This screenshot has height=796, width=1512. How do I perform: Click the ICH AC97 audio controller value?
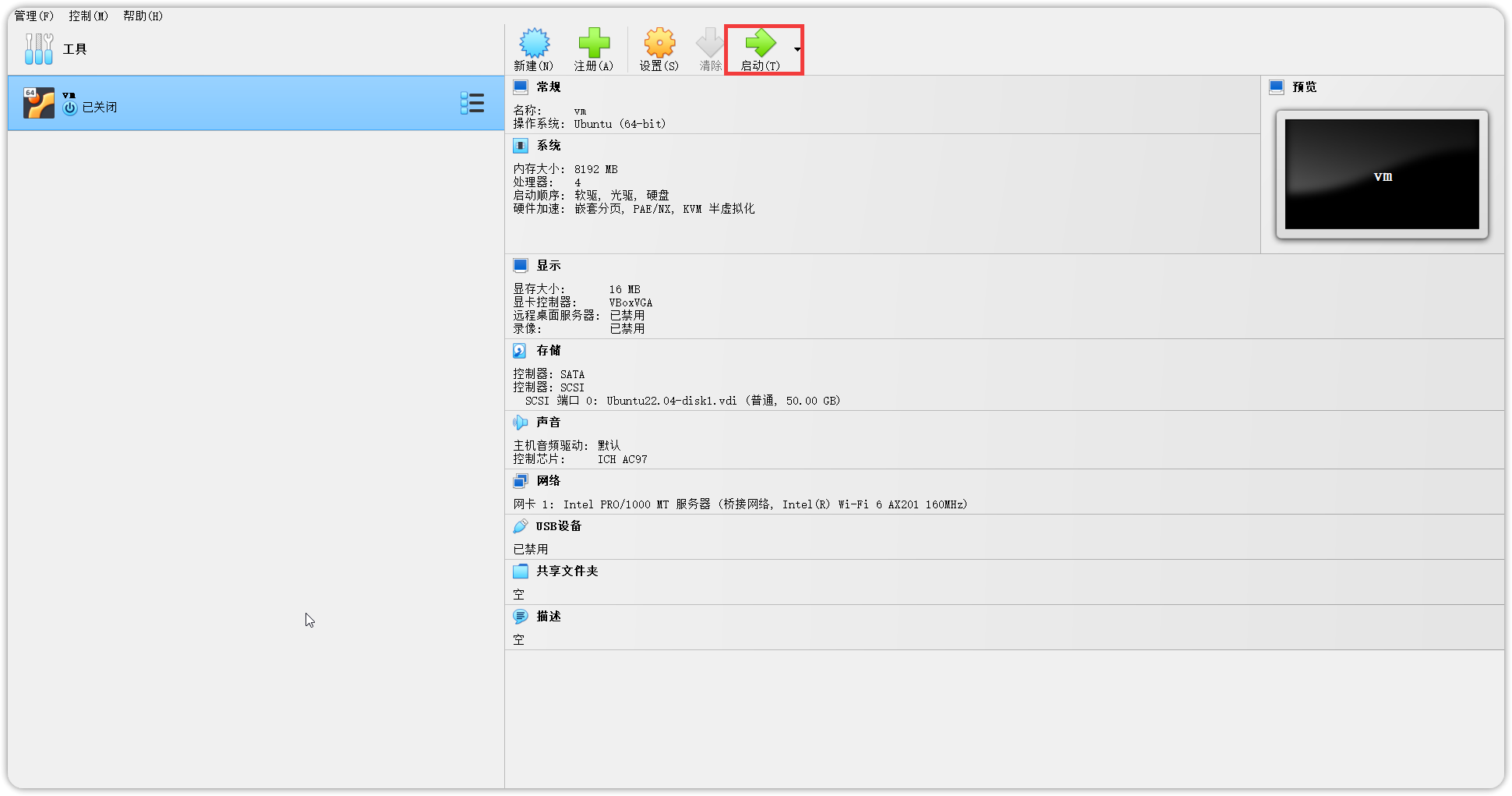click(623, 459)
